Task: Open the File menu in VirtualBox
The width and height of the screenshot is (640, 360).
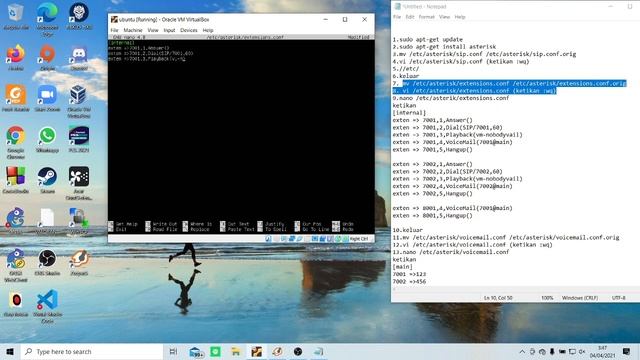Action: 115,30
